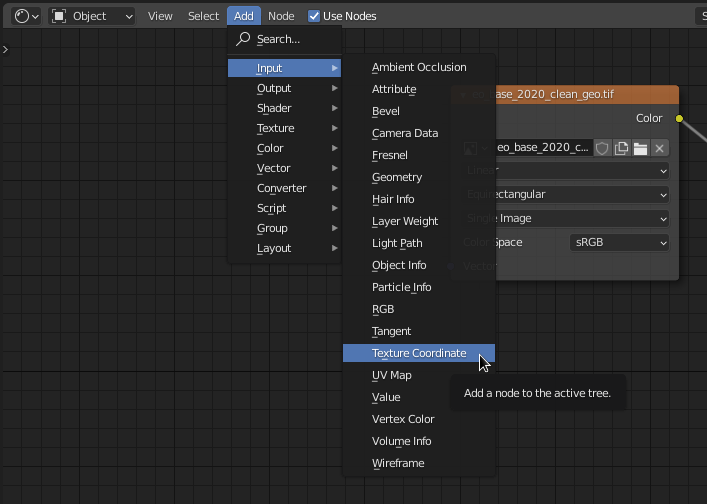Add a Volume Info node
707x504 pixels.
419,441
